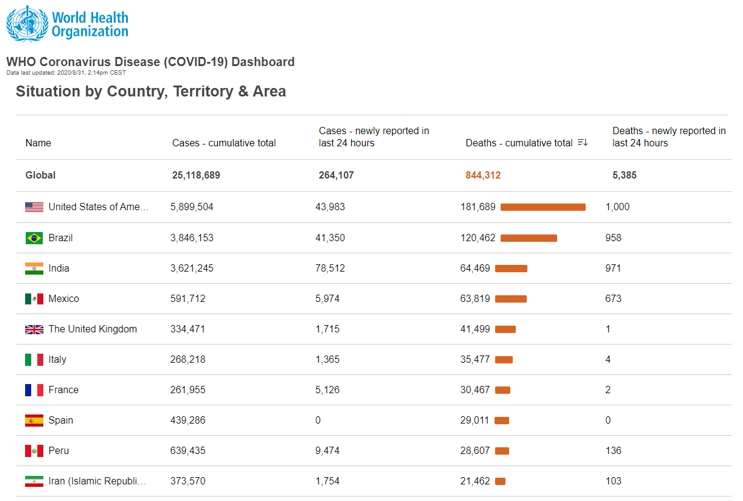Sort by Cases newly reported column header

coord(374,137)
